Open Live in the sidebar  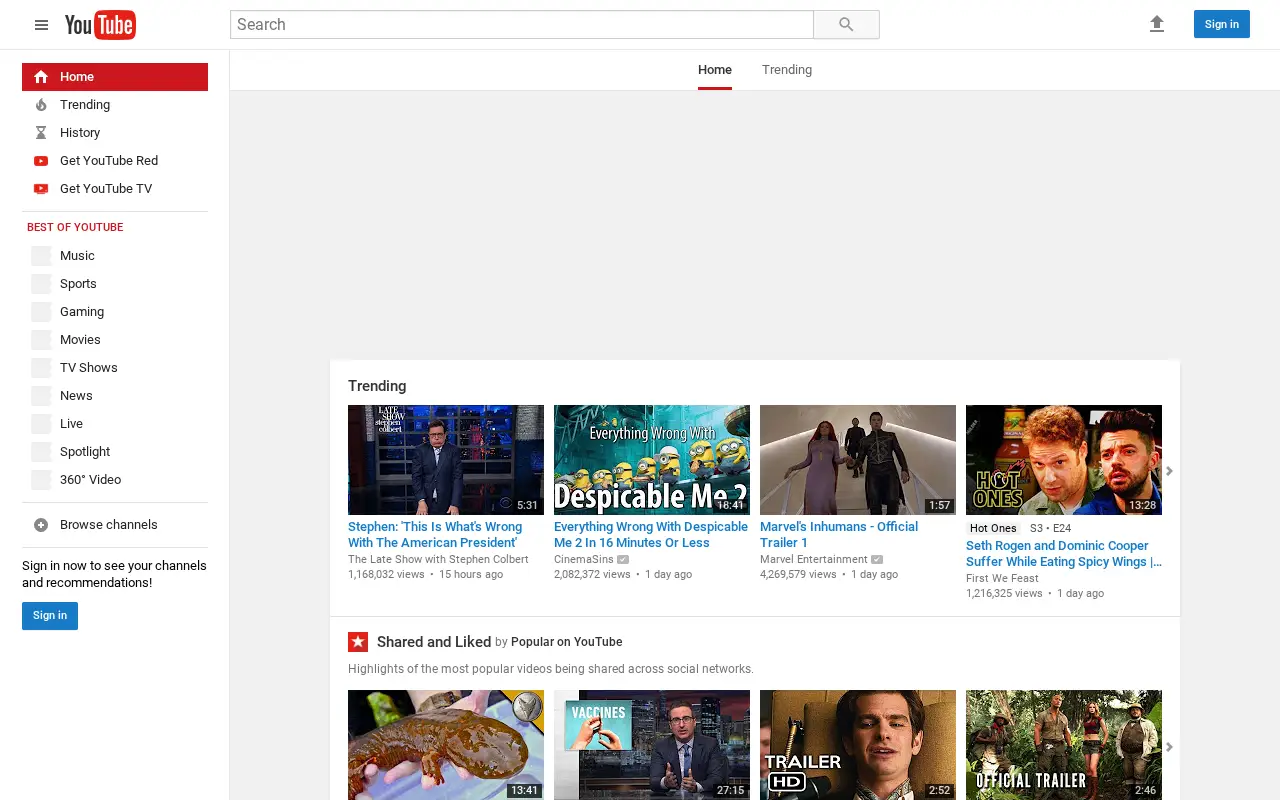click(x=115, y=424)
